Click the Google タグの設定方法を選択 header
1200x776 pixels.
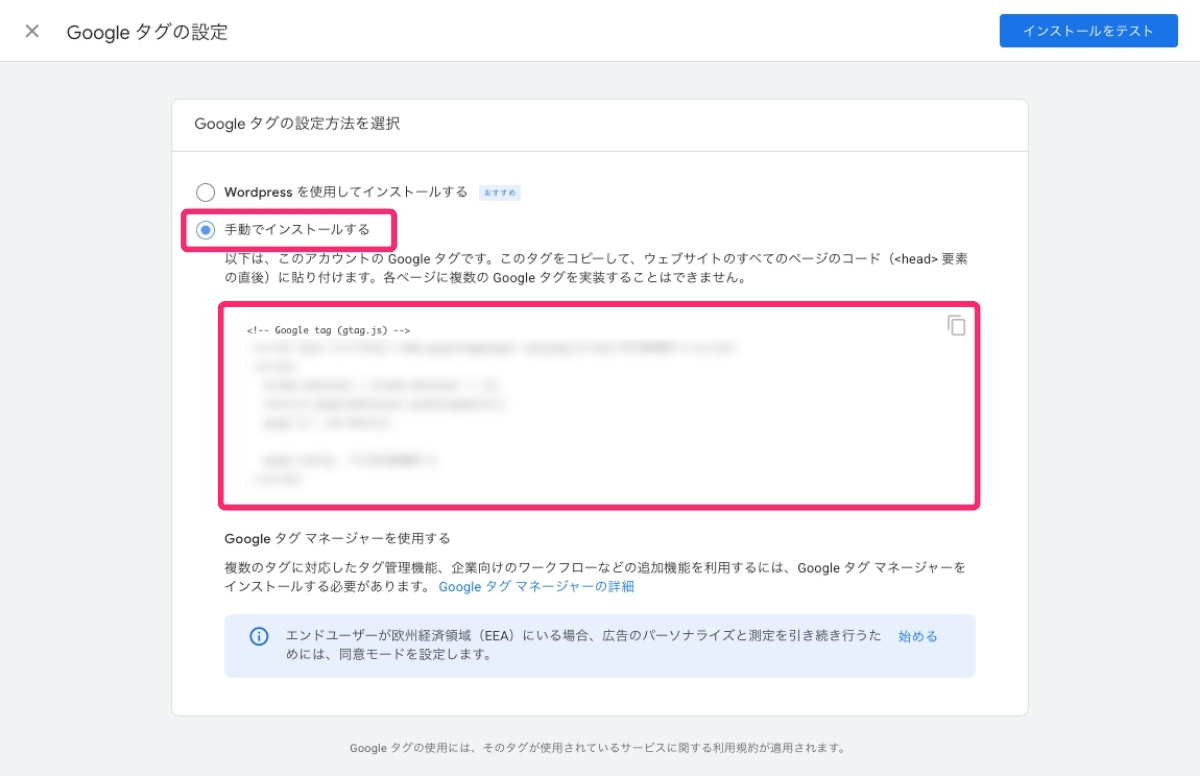(297, 124)
